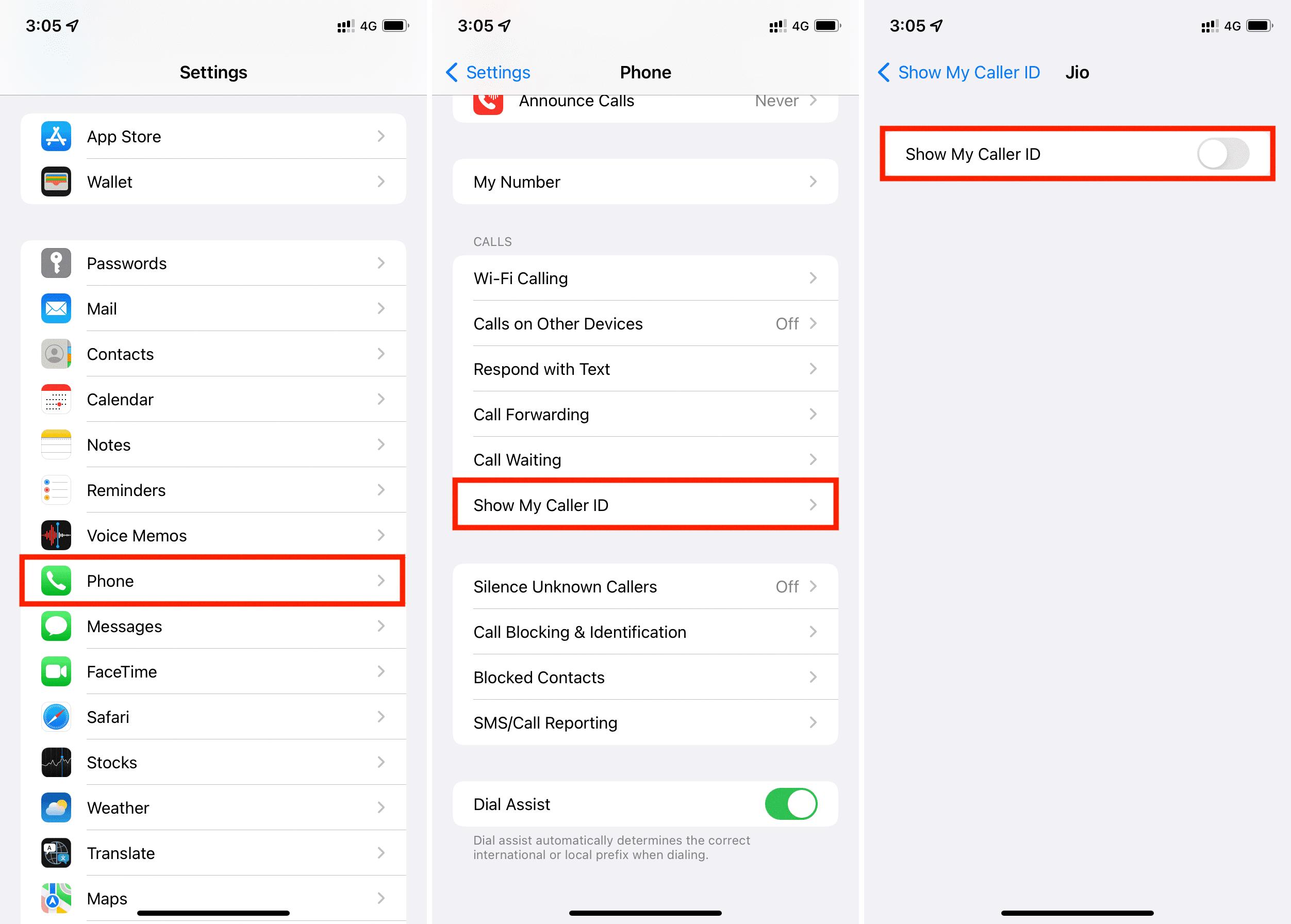Screen dimensions: 1291x924
Task: Disable the Dial Assist toggle
Action: (x=791, y=804)
